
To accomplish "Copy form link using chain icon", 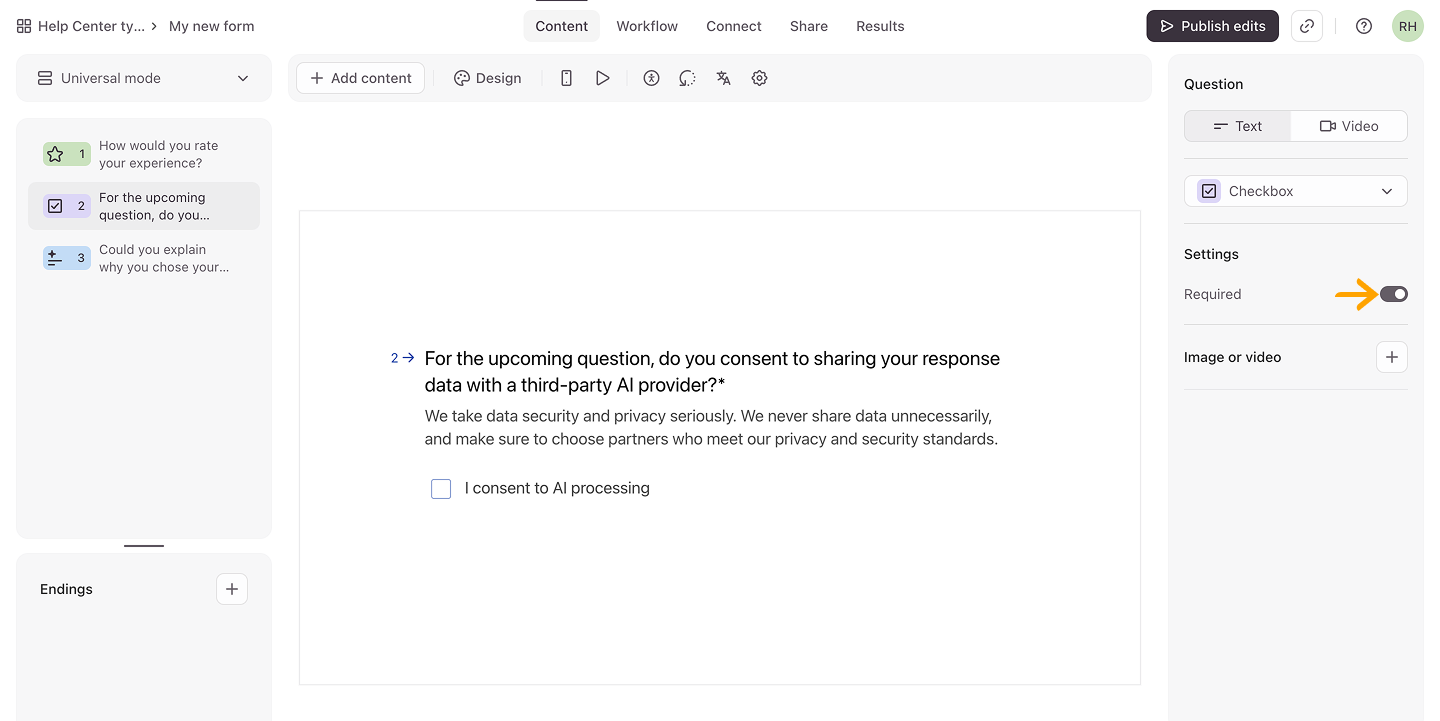I will click(x=1306, y=26).
